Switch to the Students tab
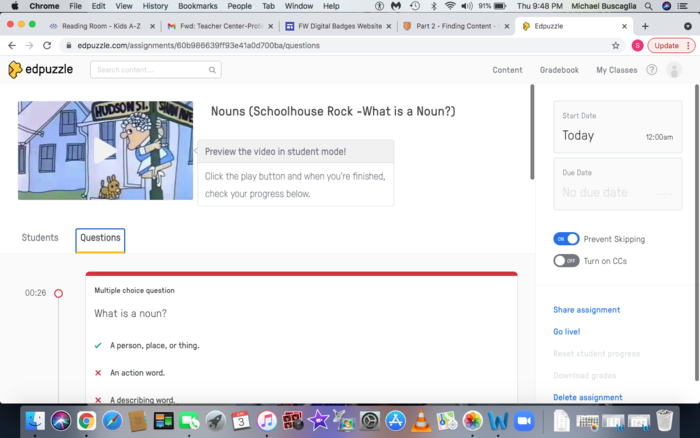This screenshot has height=438, width=700. (40, 238)
